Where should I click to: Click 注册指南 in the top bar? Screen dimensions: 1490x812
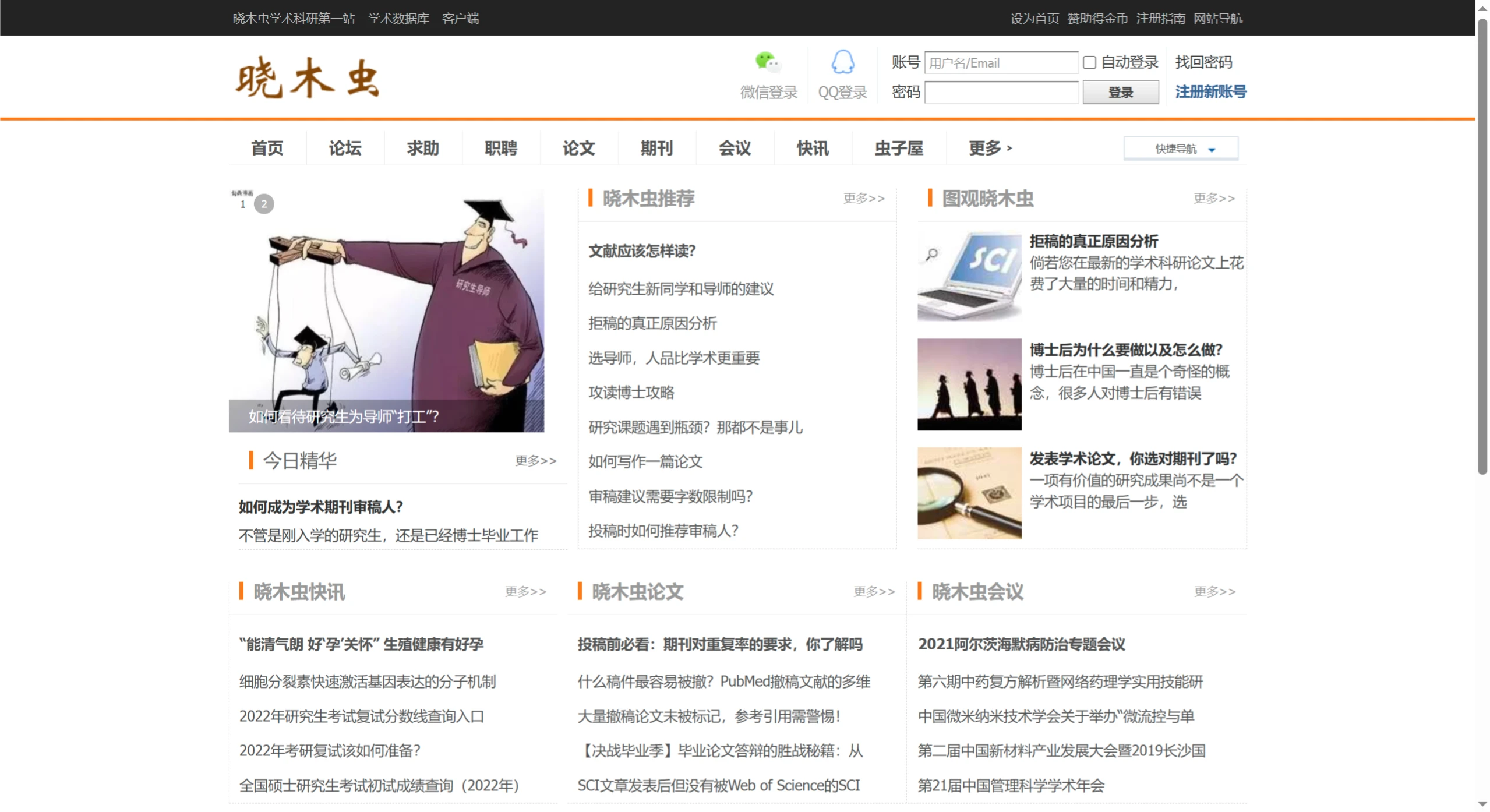click(1160, 18)
